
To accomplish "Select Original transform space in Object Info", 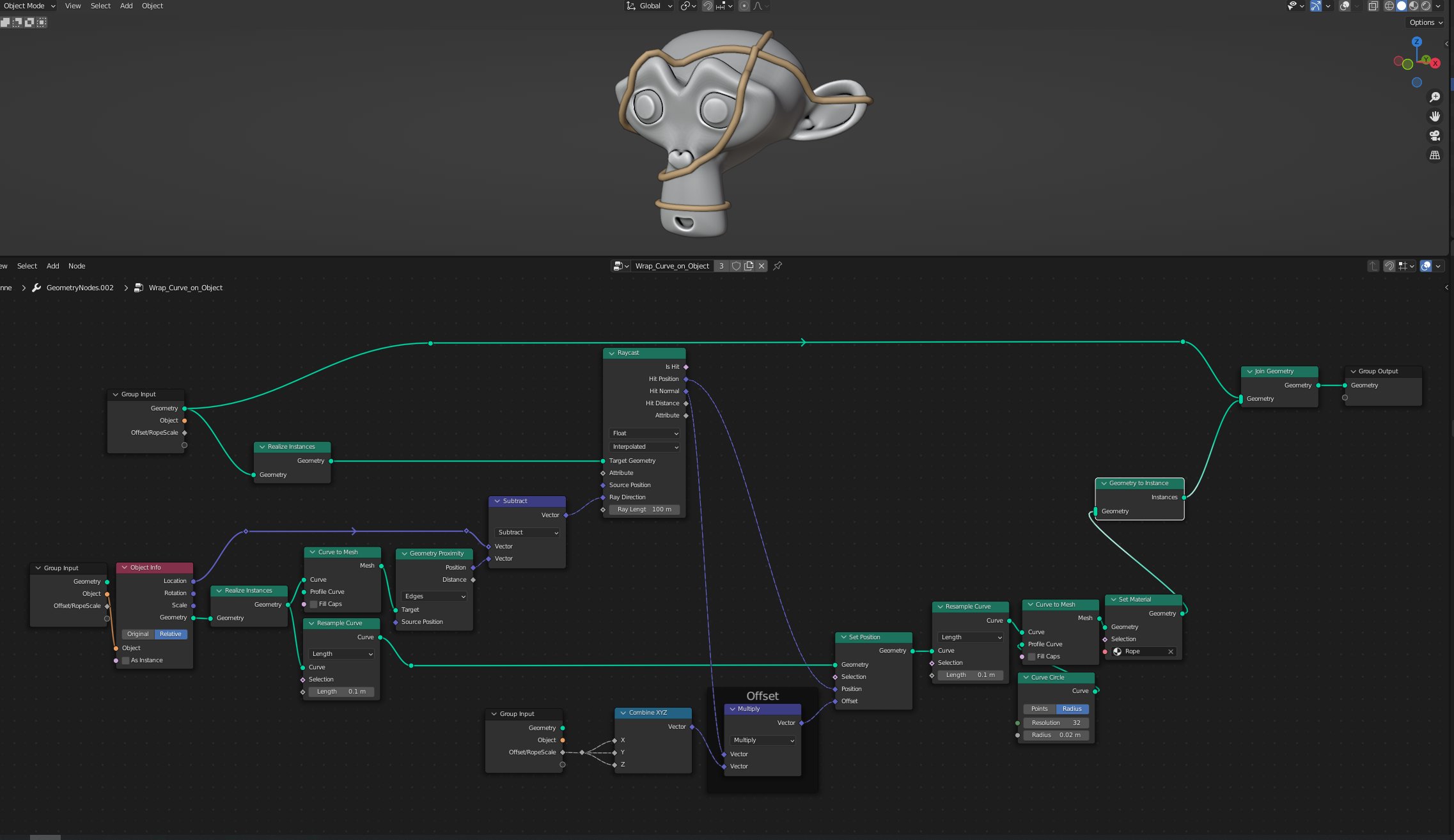I will 137,634.
